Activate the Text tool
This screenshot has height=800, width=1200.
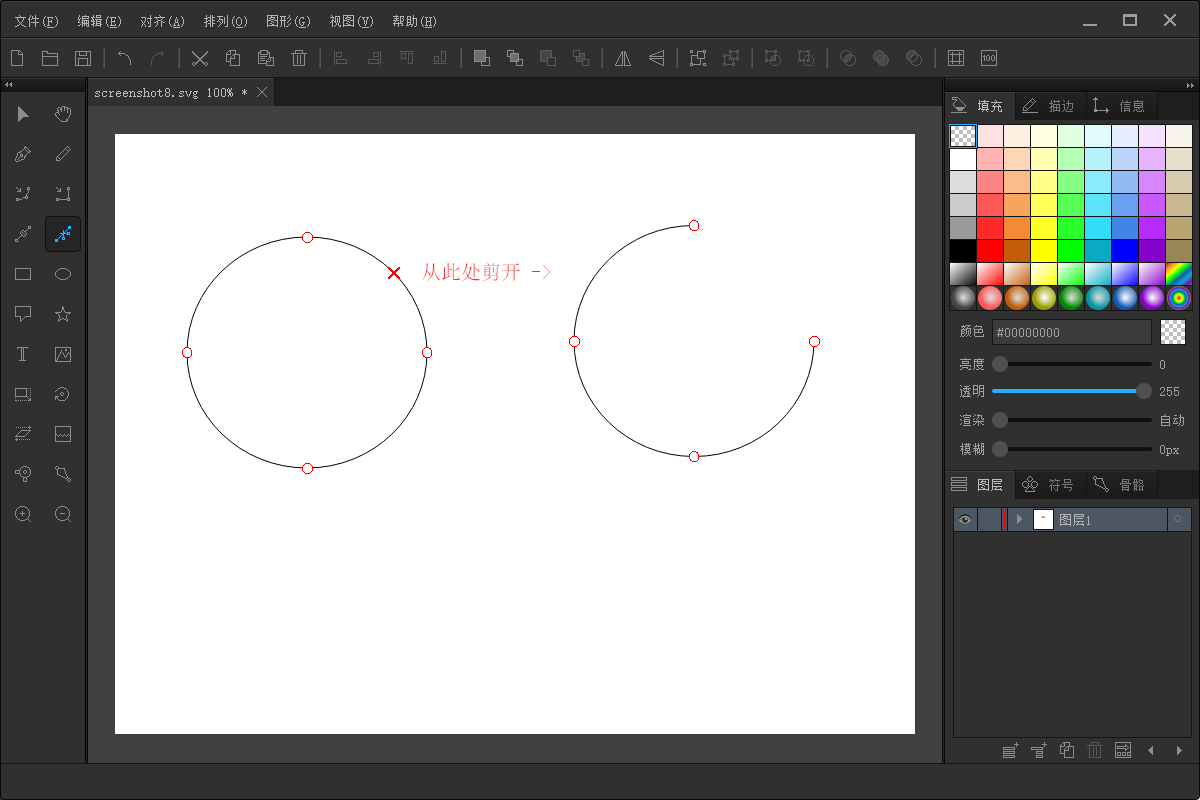click(x=23, y=354)
